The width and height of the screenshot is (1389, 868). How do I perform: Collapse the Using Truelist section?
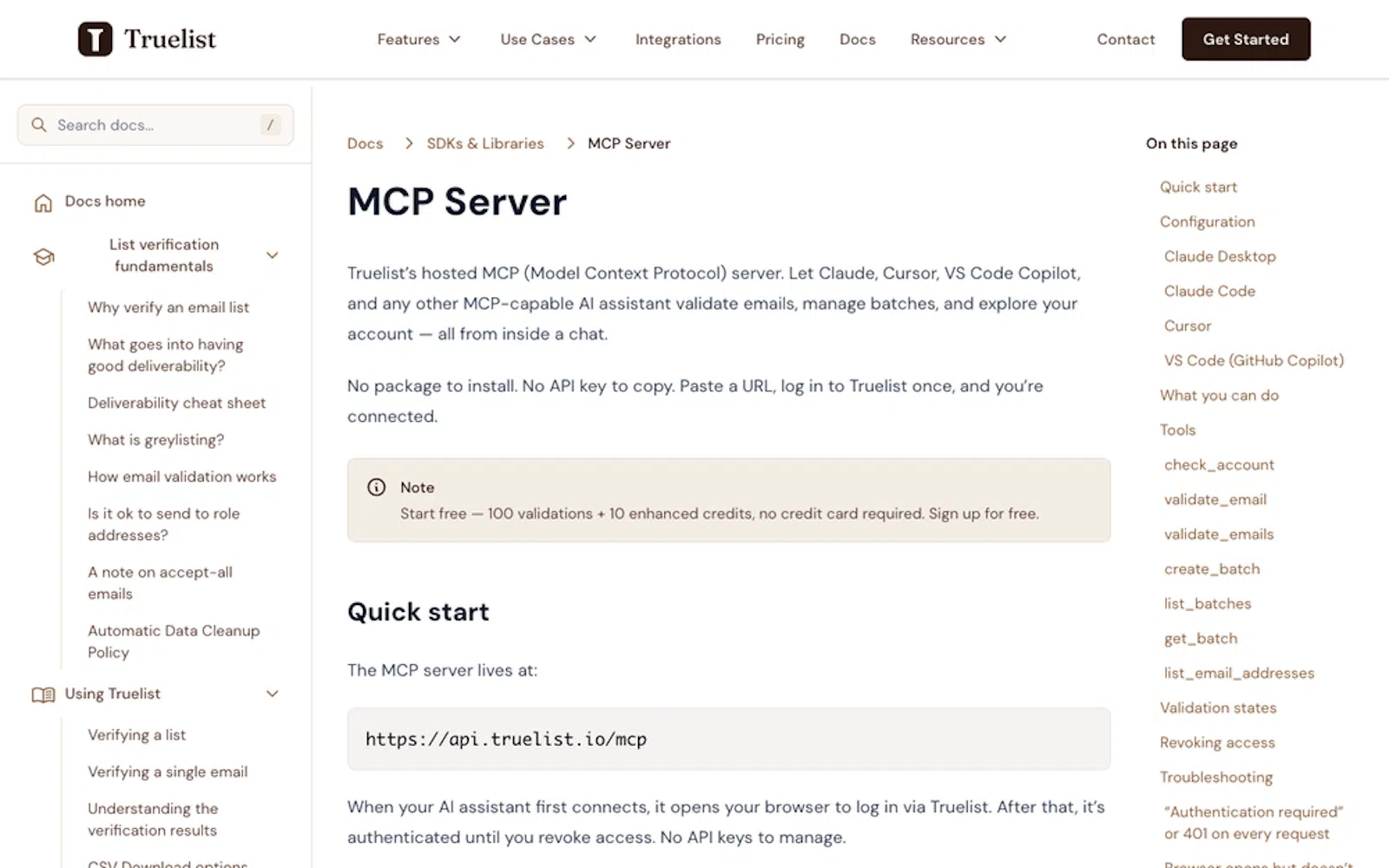point(272,694)
